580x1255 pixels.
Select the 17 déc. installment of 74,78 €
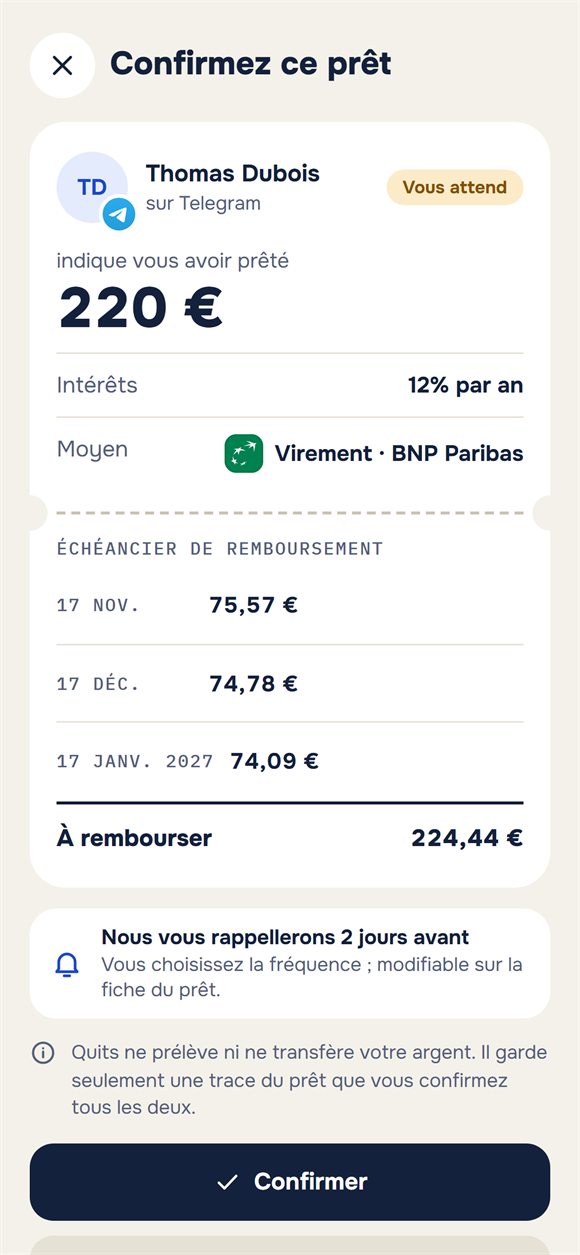click(290, 684)
